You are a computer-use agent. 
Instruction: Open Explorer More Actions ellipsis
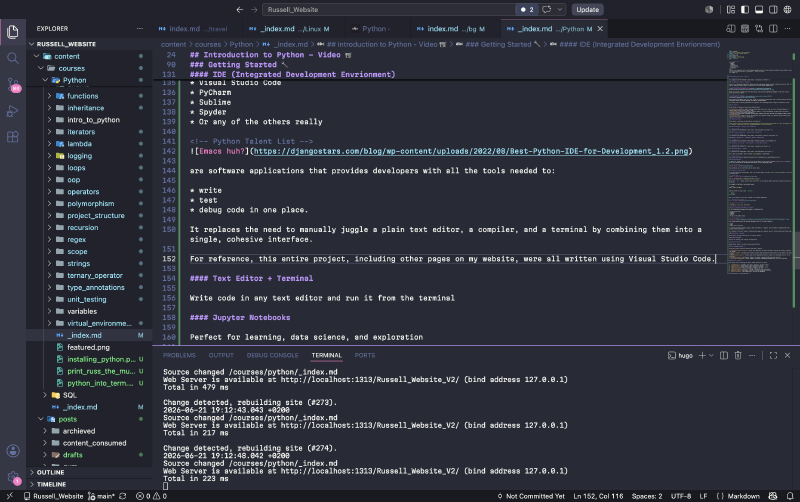(x=140, y=29)
